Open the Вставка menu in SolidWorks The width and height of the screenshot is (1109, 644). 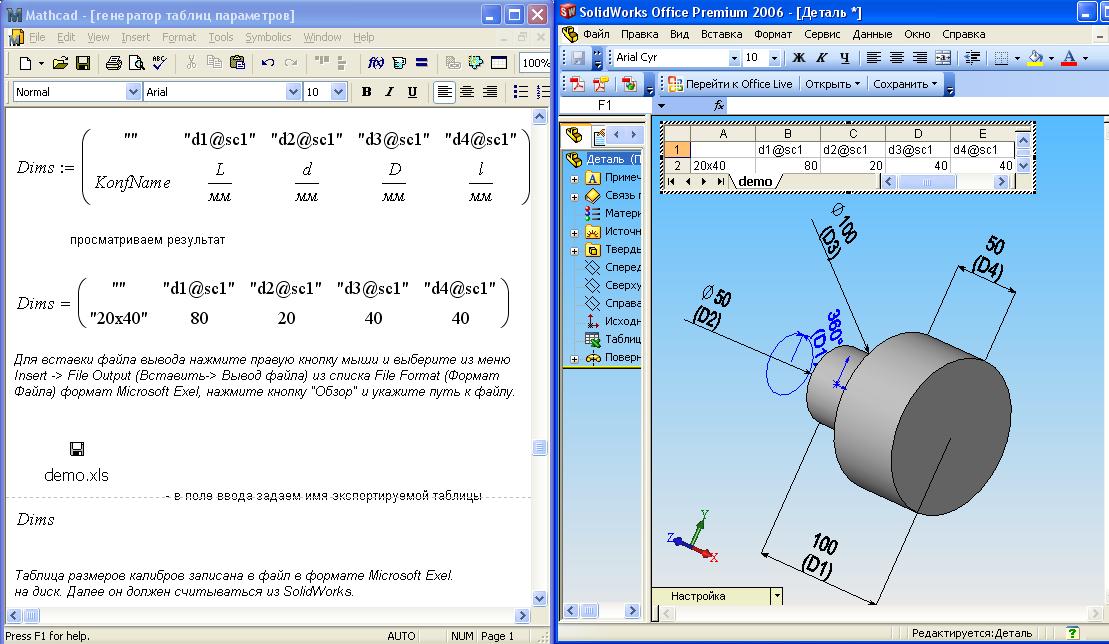(x=721, y=34)
